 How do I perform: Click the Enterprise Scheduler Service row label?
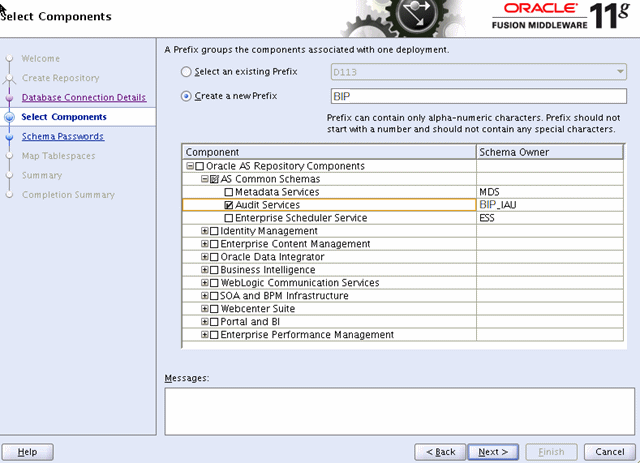[x=301, y=218]
